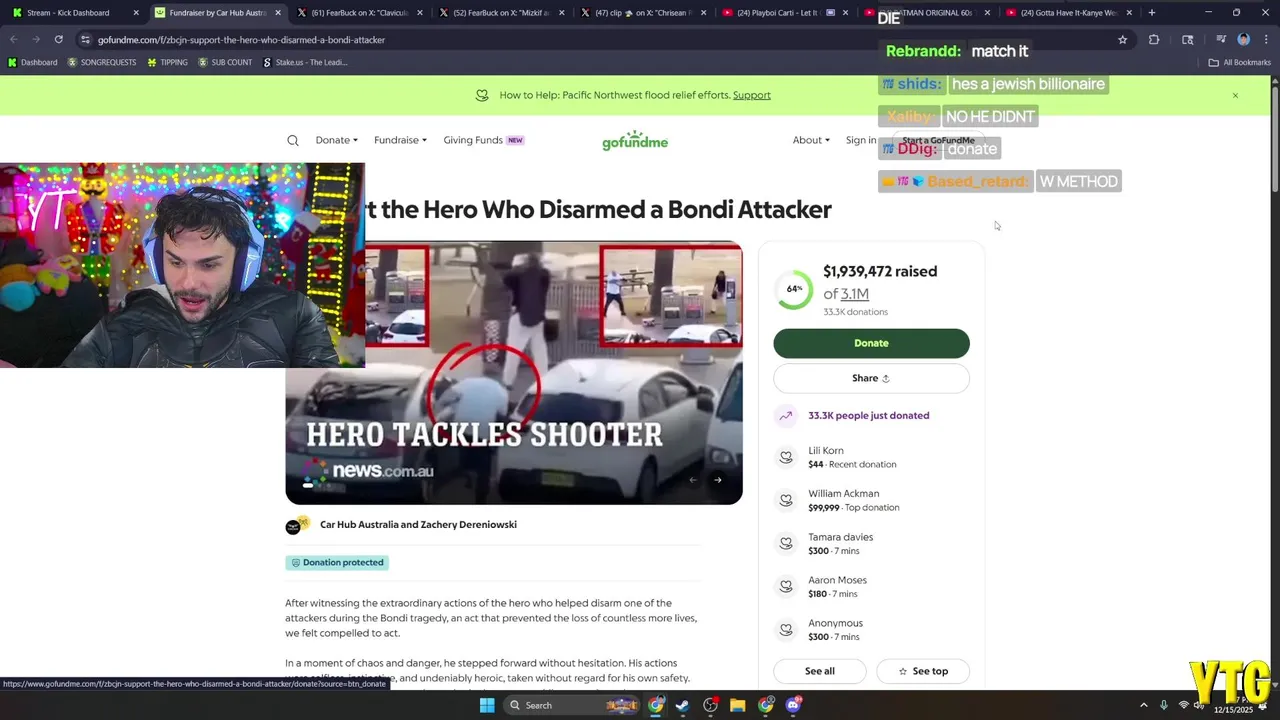Image resolution: width=1280 pixels, height=720 pixels.
Task: Click the gofundme logo
Action: 635,141
